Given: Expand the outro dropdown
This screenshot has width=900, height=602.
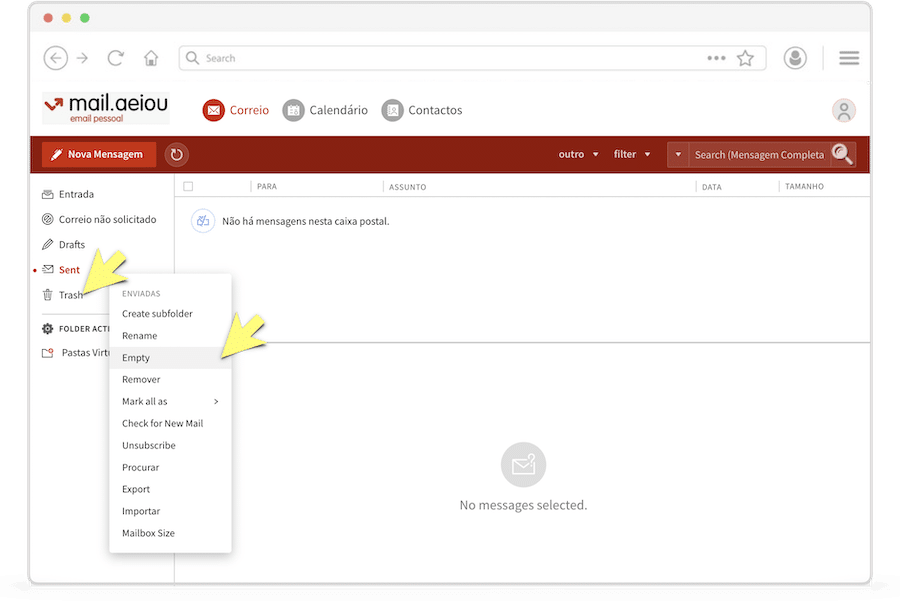Looking at the screenshot, I should coord(578,155).
